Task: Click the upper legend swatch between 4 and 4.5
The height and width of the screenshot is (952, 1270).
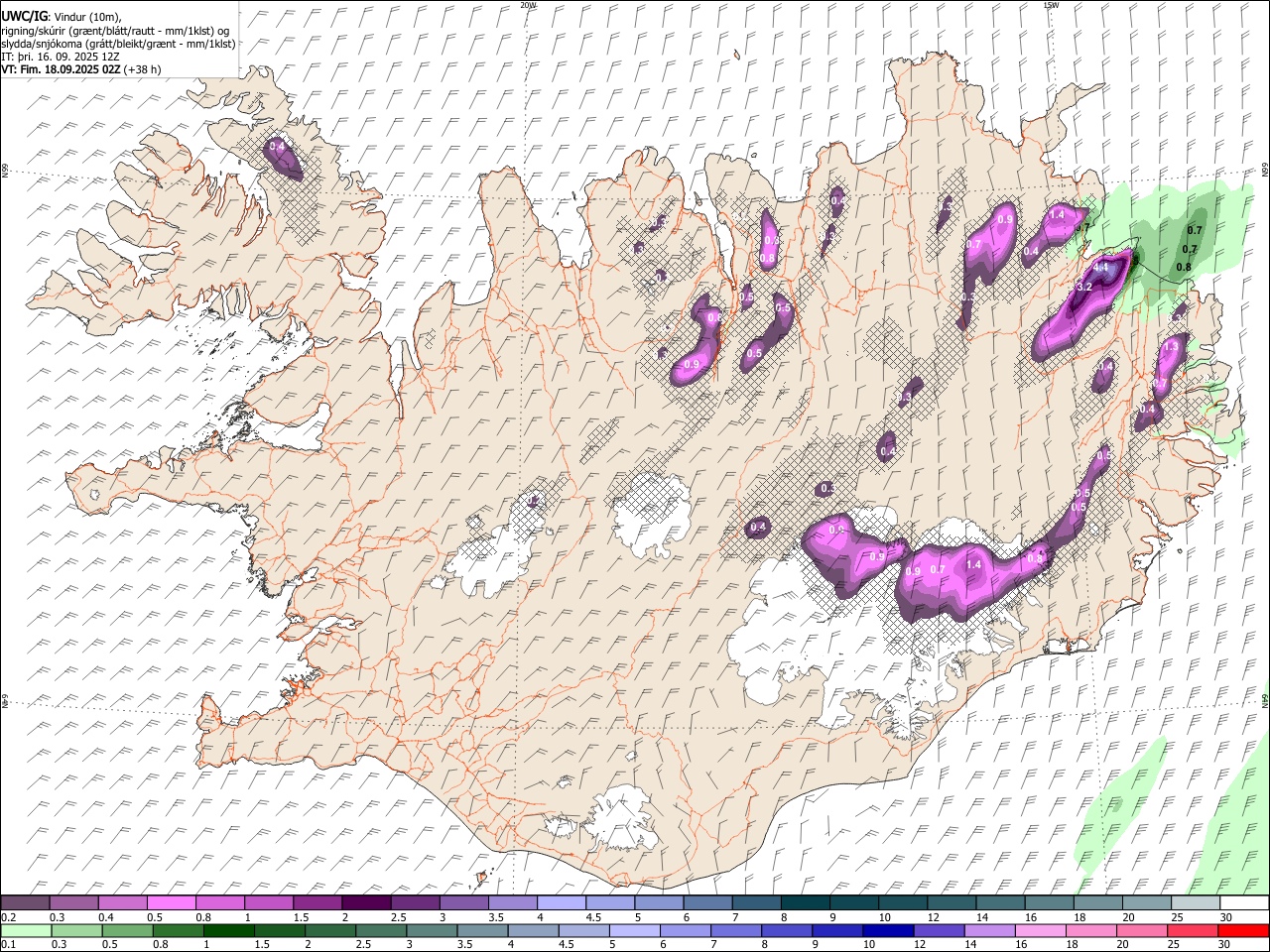Action: click(561, 902)
